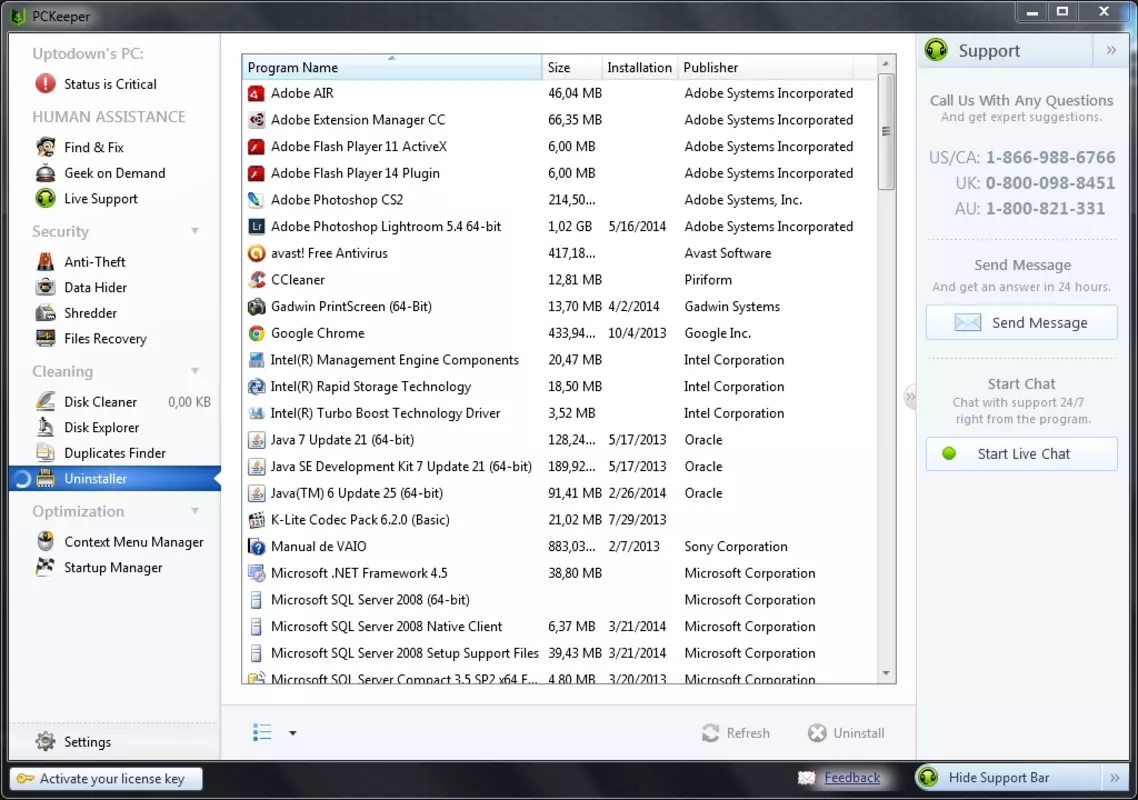
Task: Select Uninstaller in the sidebar
Action: coord(115,478)
